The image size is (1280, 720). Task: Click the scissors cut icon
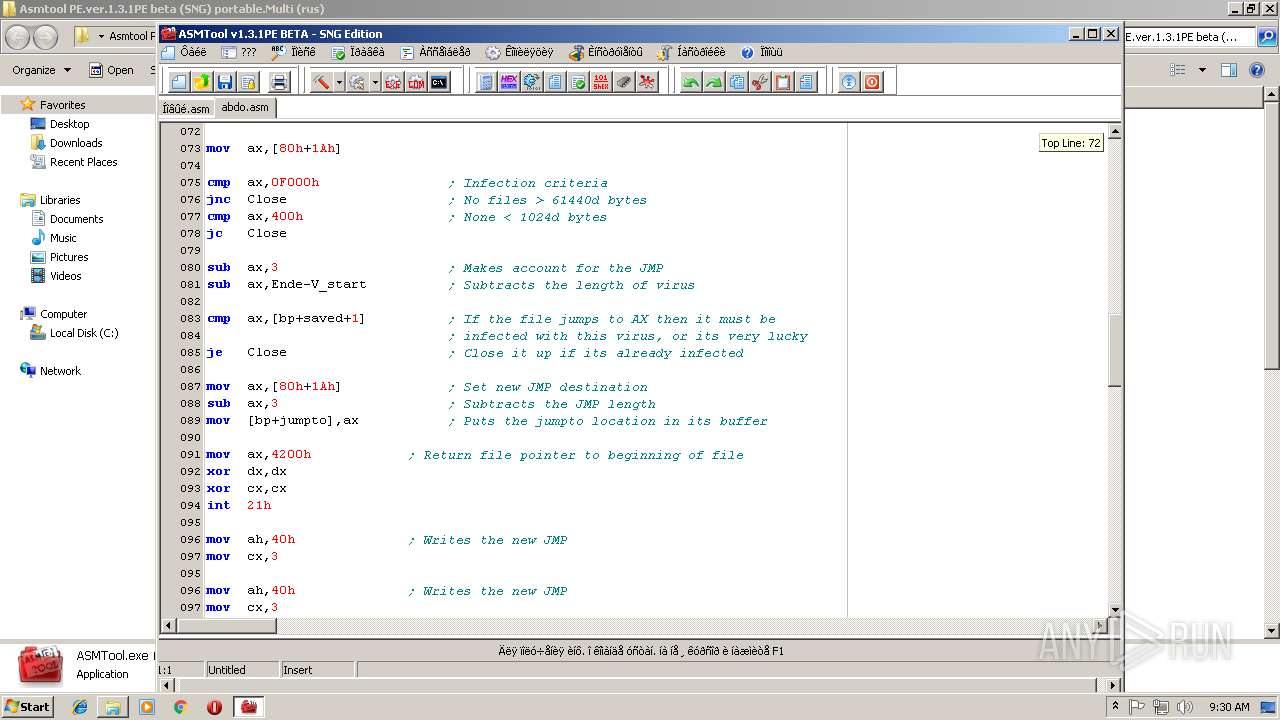click(x=760, y=82)
